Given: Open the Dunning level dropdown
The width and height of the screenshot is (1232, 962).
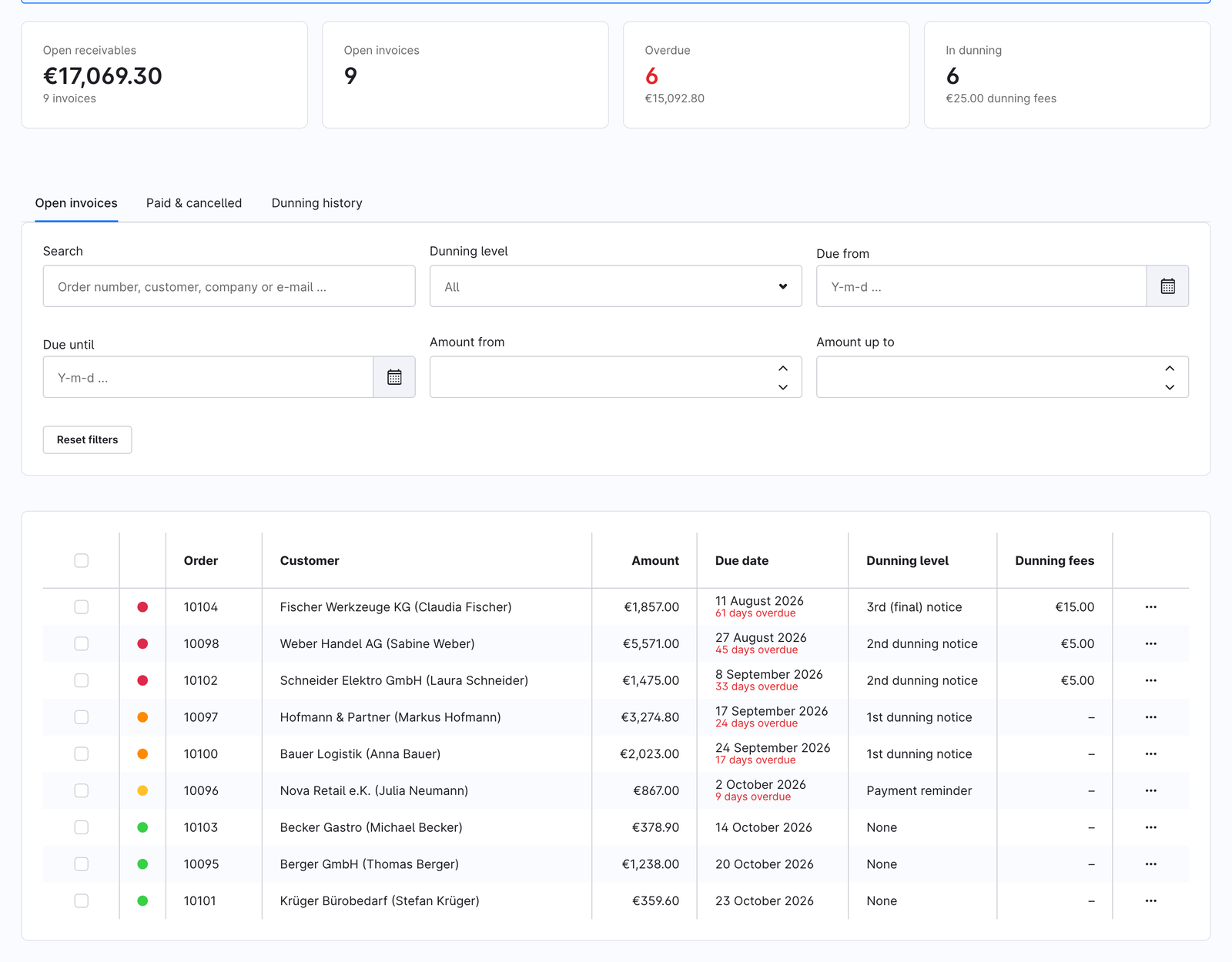Looking at the screenshot, I should pos(615,286).
